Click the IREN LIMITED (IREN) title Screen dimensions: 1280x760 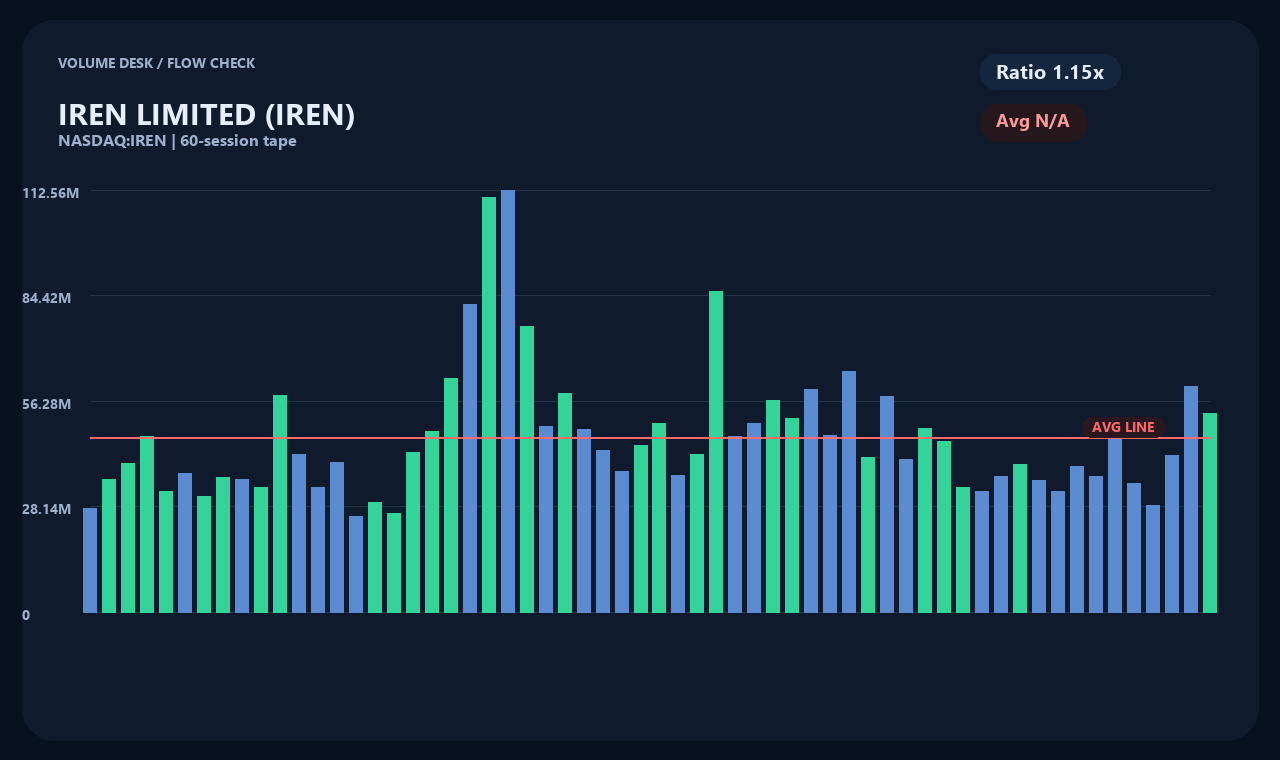[x=207, y=115]
